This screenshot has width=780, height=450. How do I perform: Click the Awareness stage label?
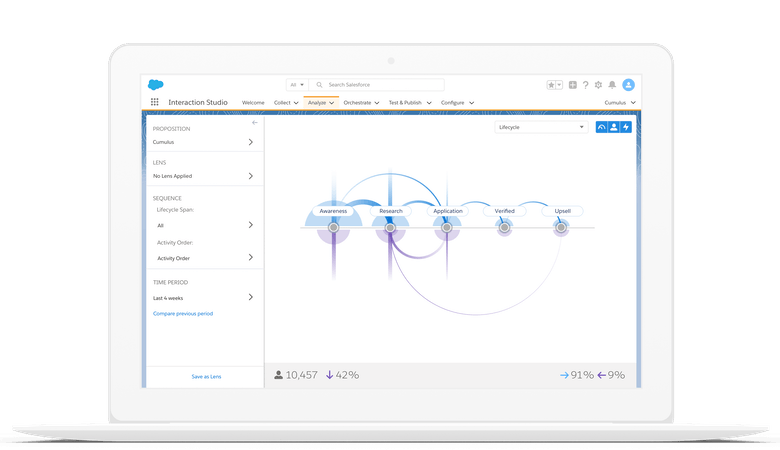(333, 211)
